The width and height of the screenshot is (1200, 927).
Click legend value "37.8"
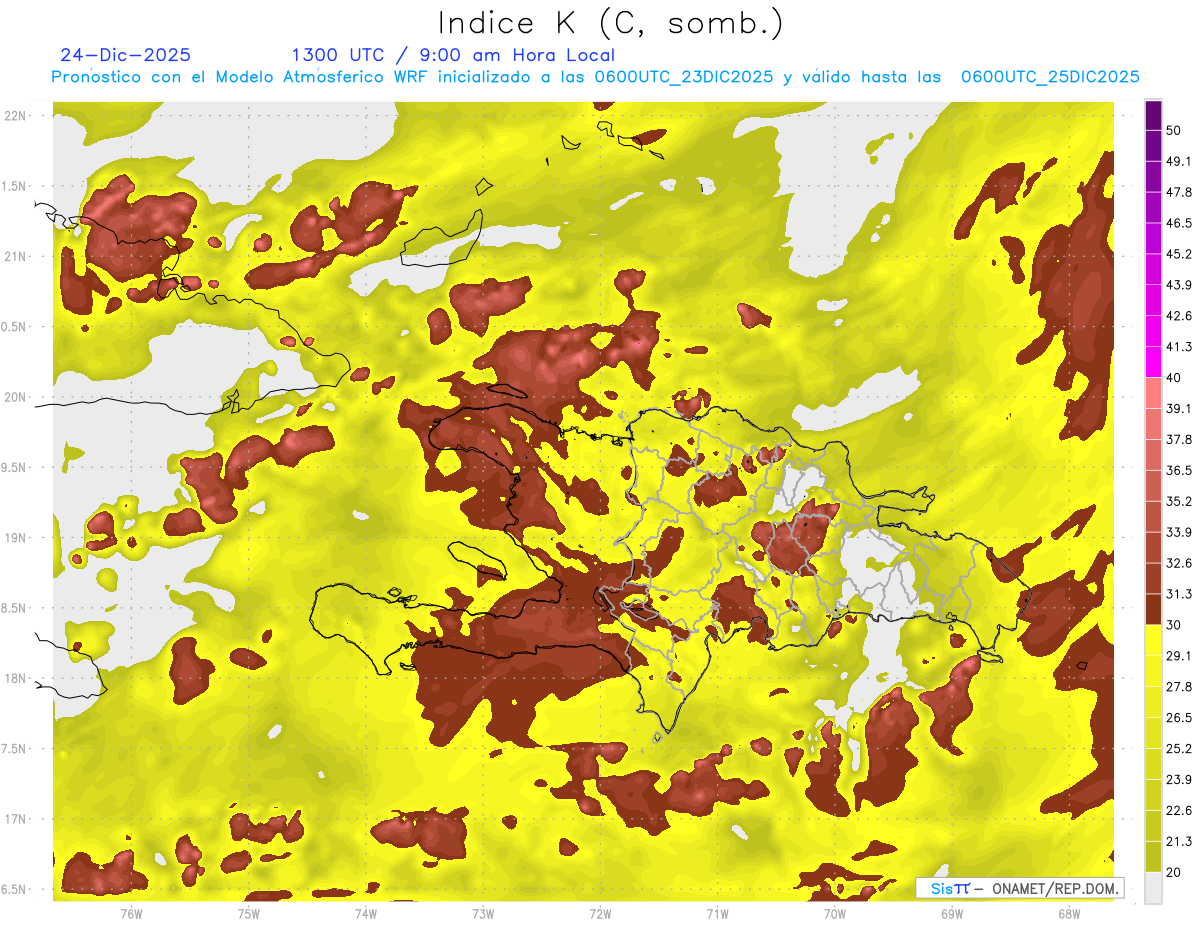pos(1179,439)
